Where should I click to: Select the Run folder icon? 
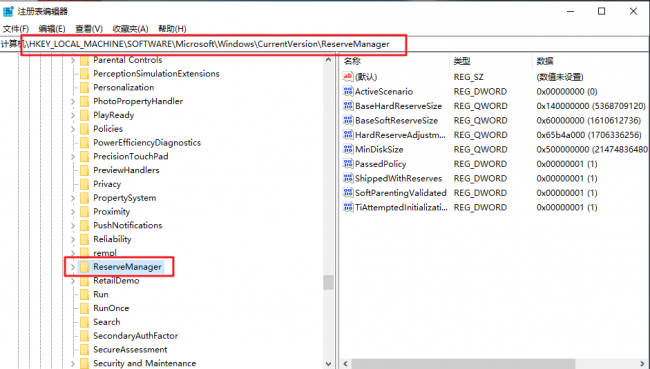[84, 294]
